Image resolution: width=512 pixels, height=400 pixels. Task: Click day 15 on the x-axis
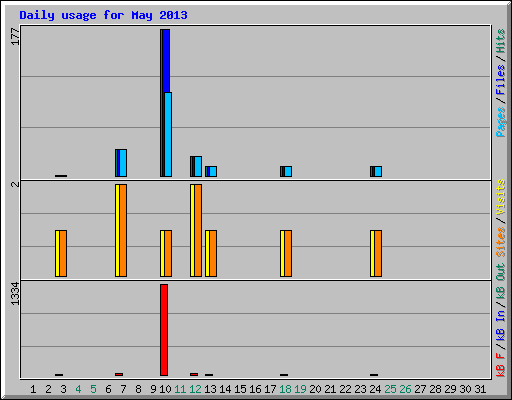(240, 389)
